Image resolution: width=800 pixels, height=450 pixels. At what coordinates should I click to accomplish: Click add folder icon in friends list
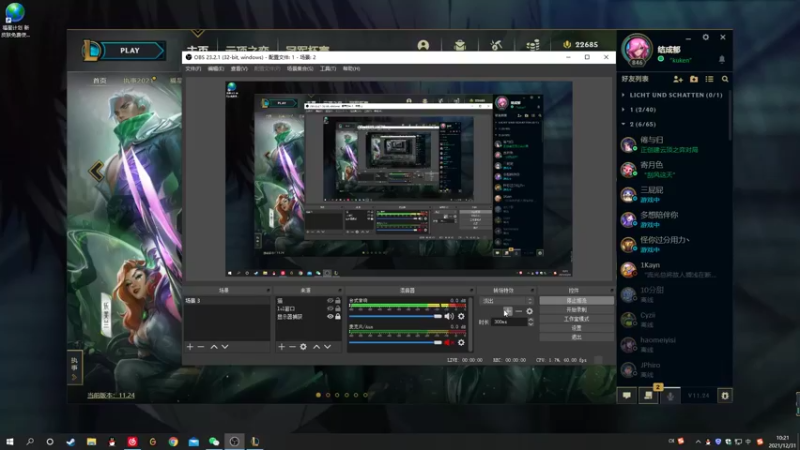(x=694, y=79)
